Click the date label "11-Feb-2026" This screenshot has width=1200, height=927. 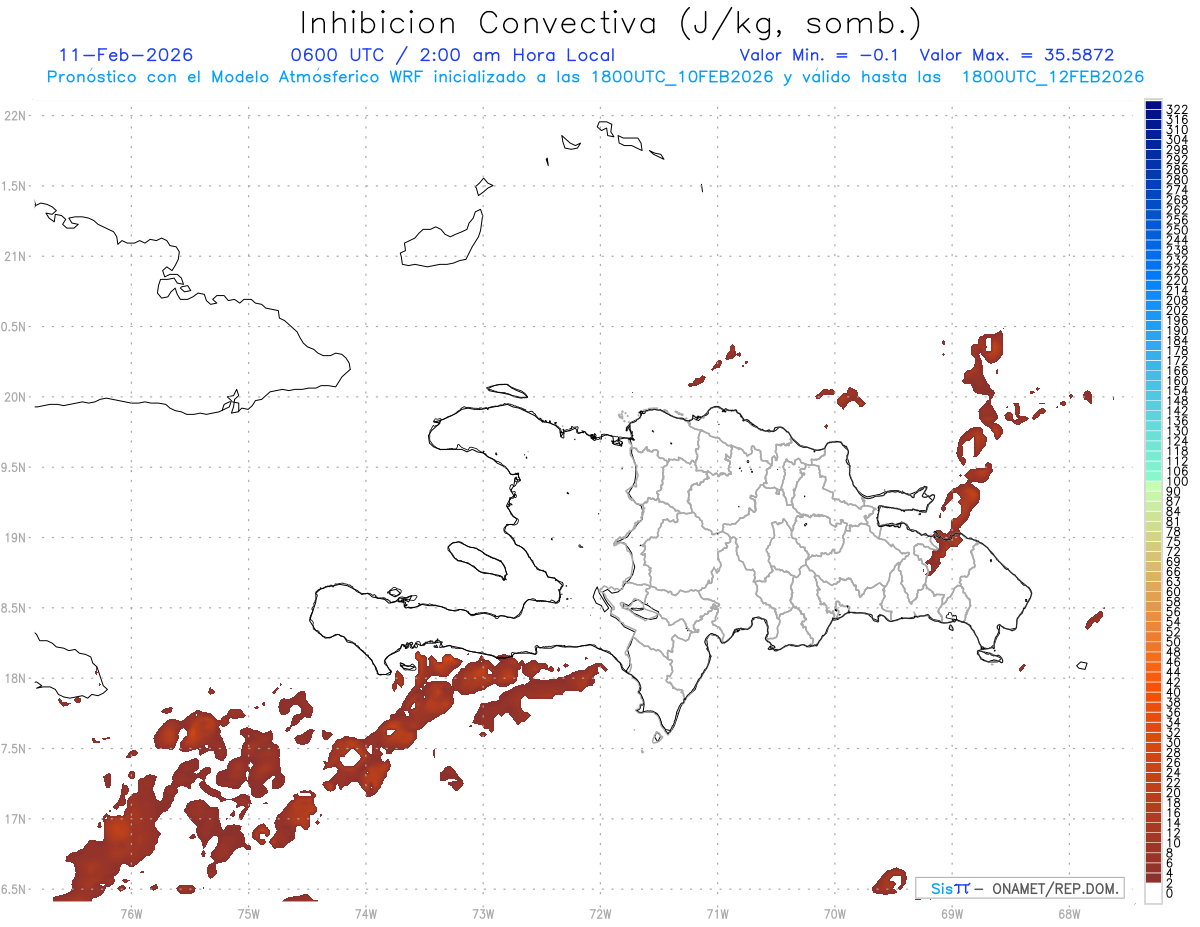[x=127, y=55]
